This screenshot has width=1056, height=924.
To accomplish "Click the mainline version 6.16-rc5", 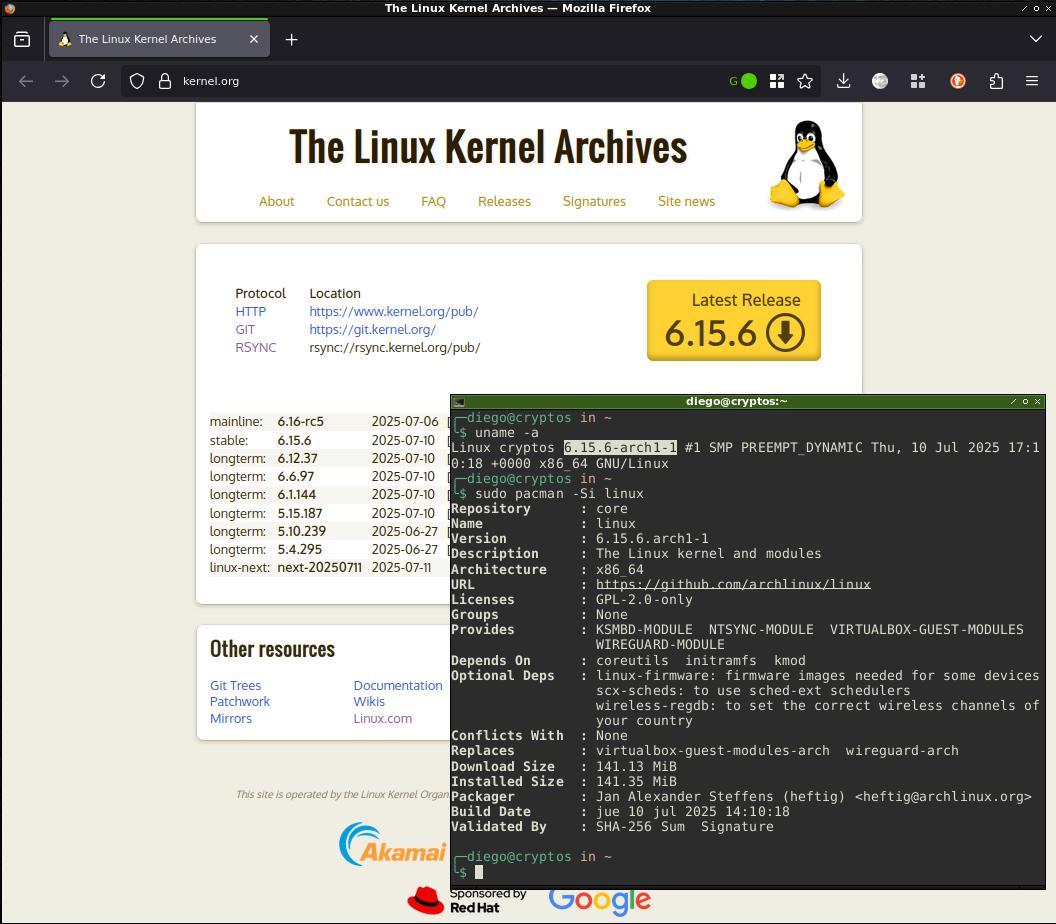I will (x=300, y=422).
